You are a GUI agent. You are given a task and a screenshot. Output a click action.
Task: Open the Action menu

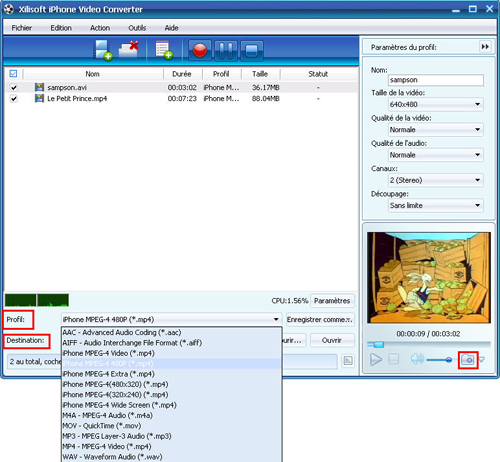(x=100, y=28)
